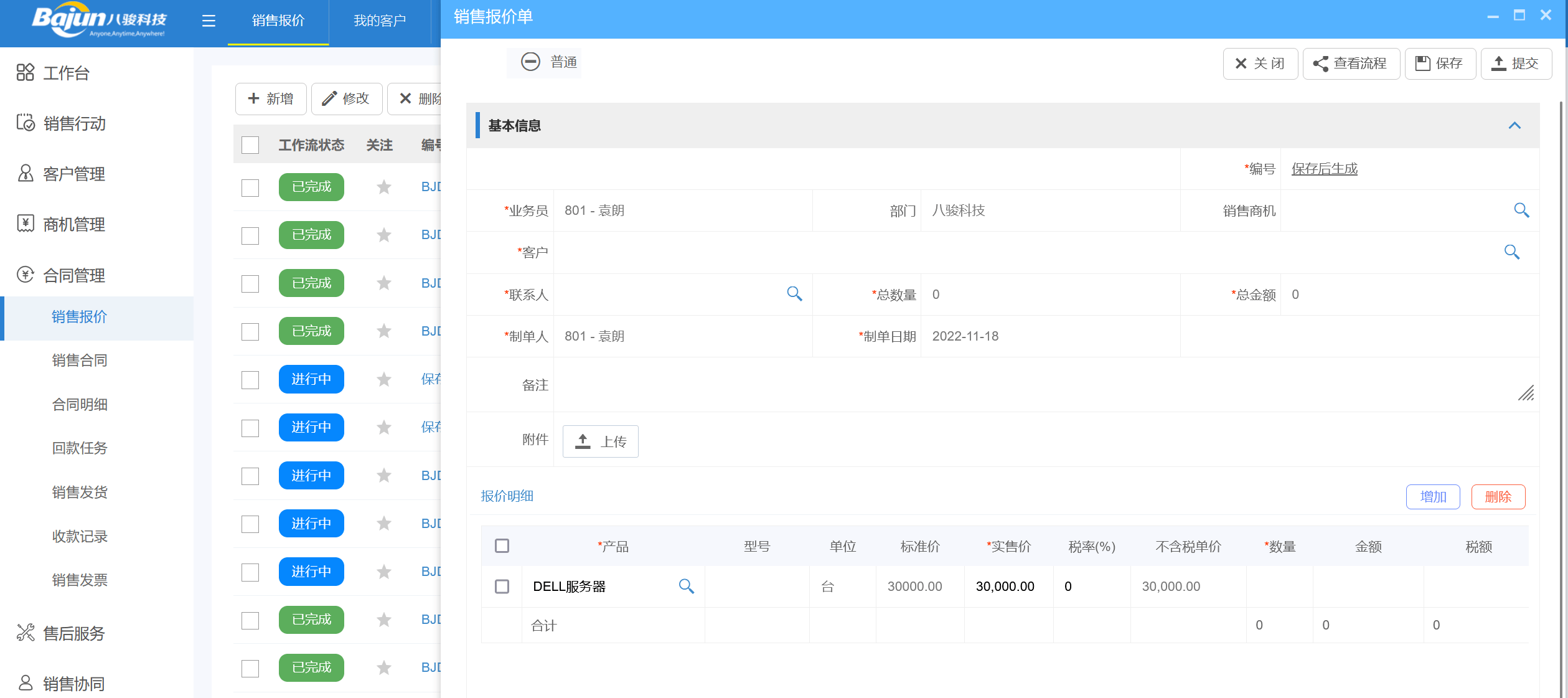Open the hamburger navigation menu
Viewport: 1568px width, 698px height.
pyautogui.click(x=208, y=21)
